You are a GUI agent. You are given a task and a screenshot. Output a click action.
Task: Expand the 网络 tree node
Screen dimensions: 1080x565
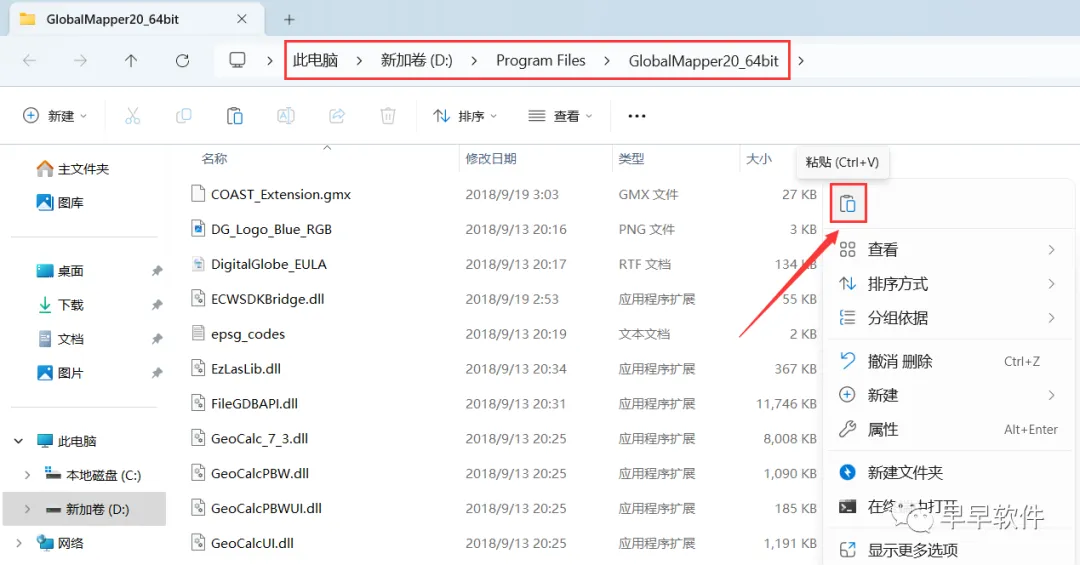coord(19,543)
